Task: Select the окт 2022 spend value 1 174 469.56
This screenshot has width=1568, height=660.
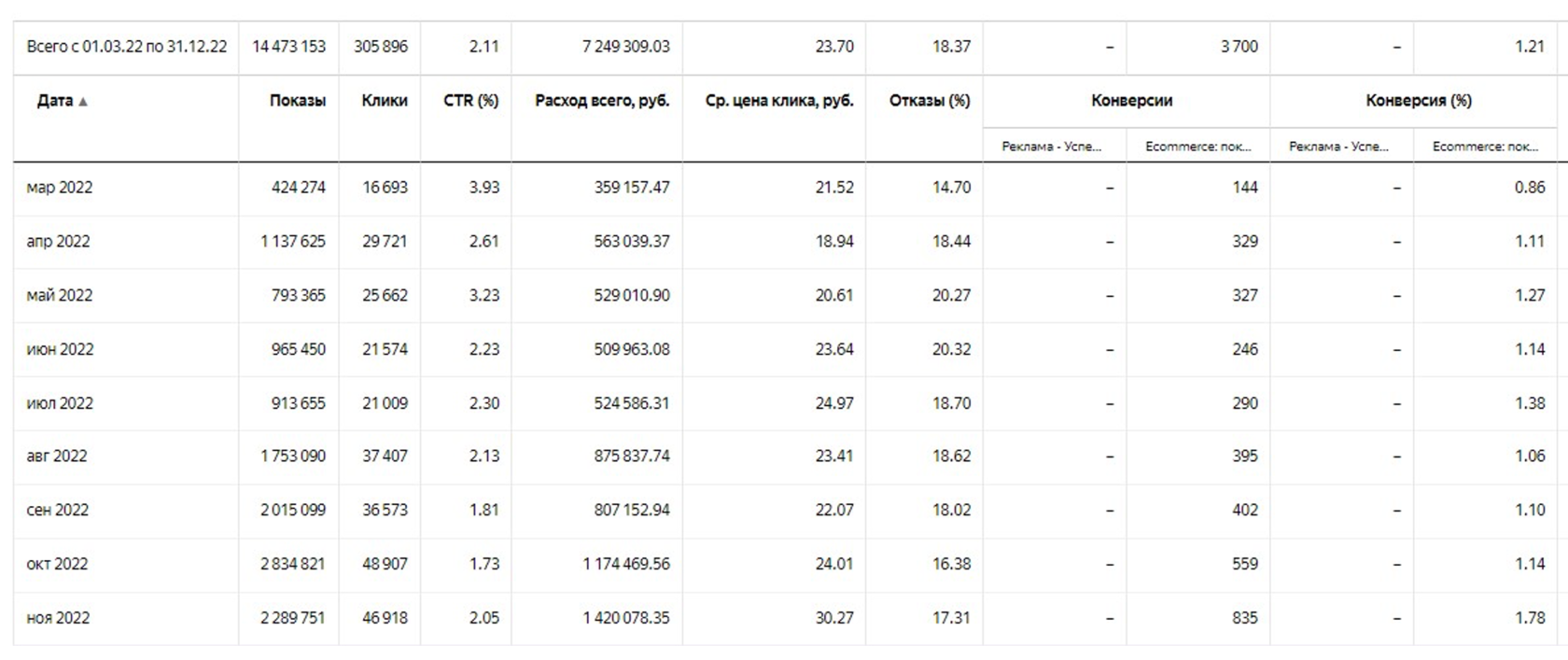Action: click(x=626, y=564)
